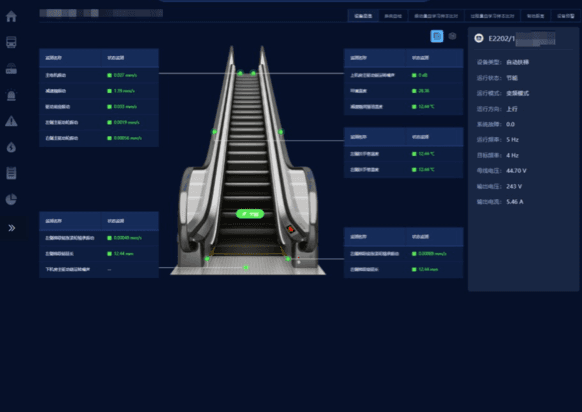The width and height of the screenshot is (582, 412).
Task: Open the rightmost top tab
Action: pyautogui.click(x=566, y=16)
